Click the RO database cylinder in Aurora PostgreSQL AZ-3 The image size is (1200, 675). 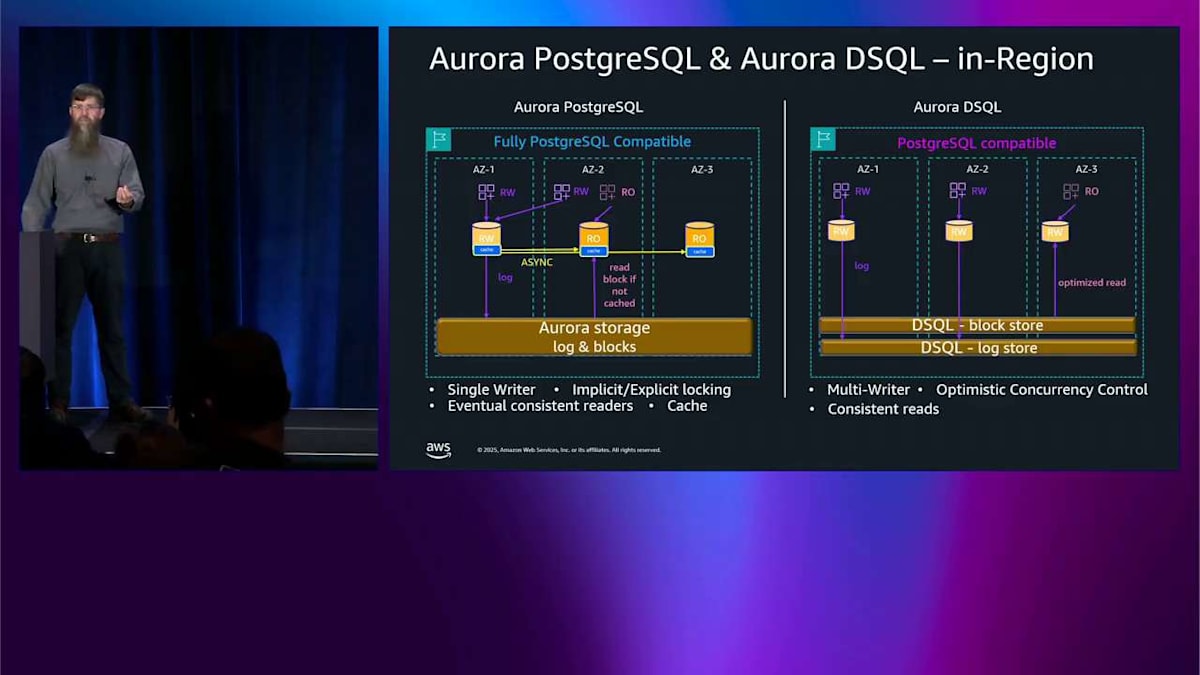(x=699, y=239)
